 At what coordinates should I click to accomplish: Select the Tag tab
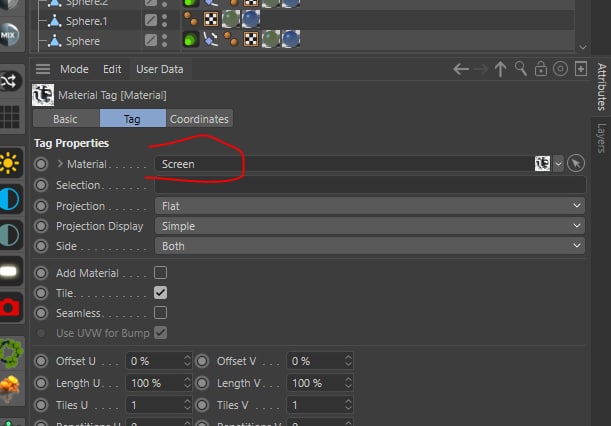pos(132,118)
